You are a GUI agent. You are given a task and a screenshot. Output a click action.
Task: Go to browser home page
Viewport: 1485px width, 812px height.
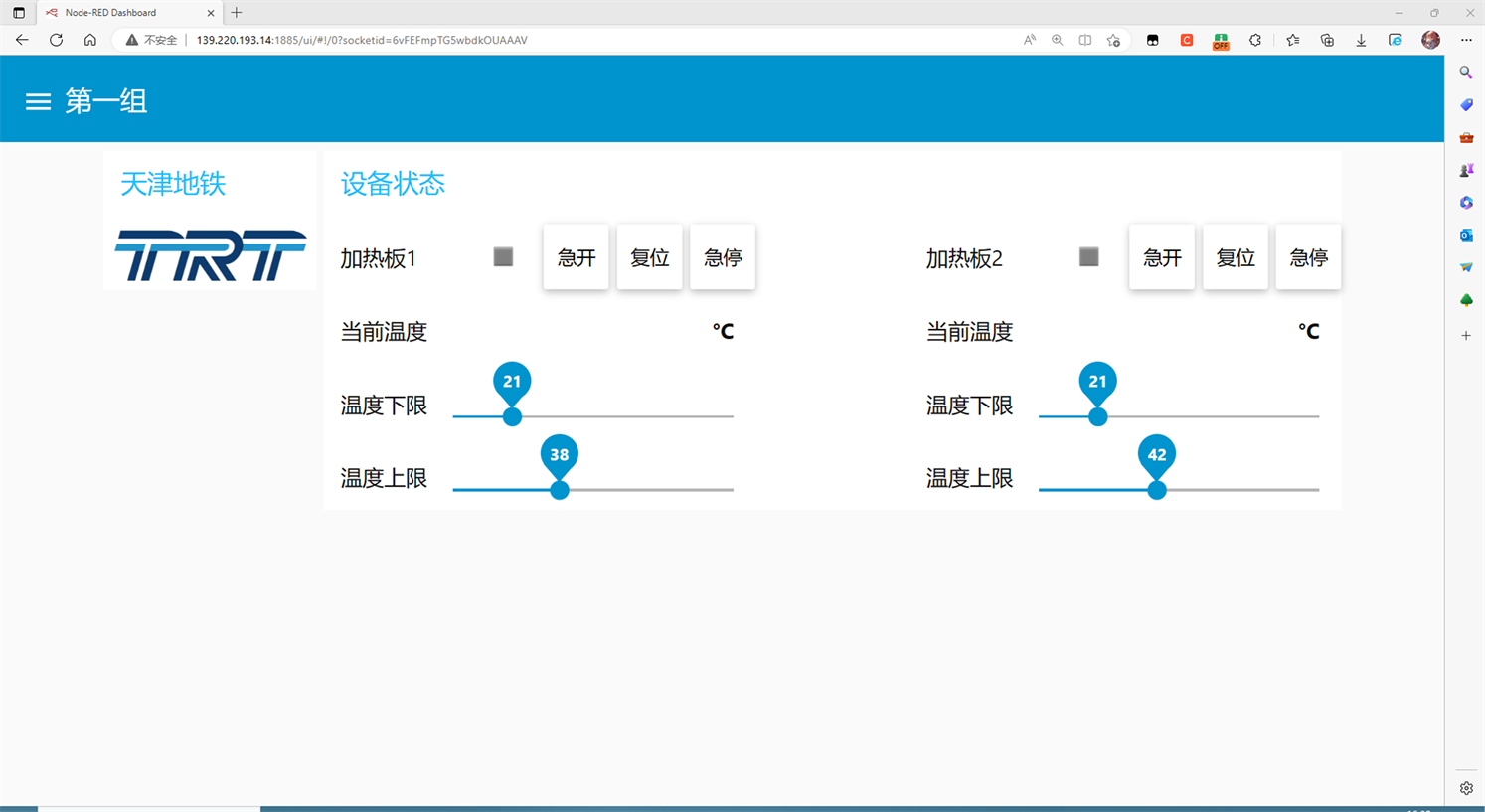[89, 40]
